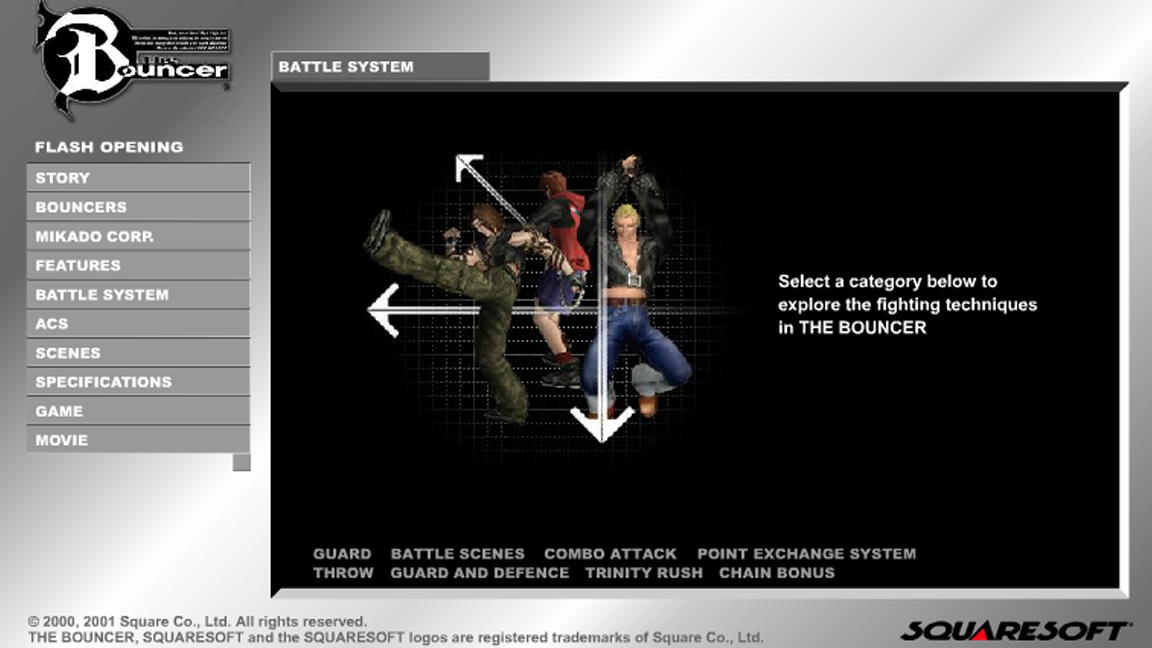Open Point Exchange System category

(x=807, y=554)
